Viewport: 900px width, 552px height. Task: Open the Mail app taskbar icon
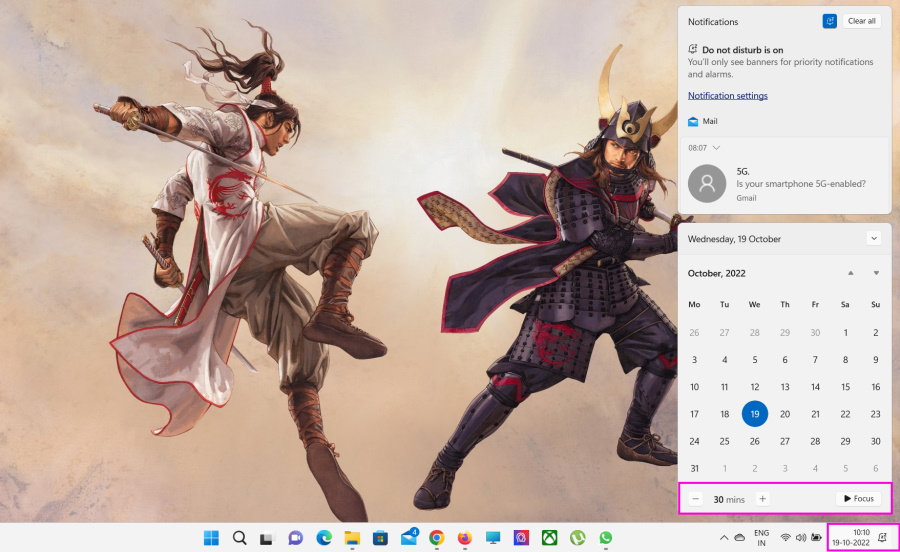(408, 538)
